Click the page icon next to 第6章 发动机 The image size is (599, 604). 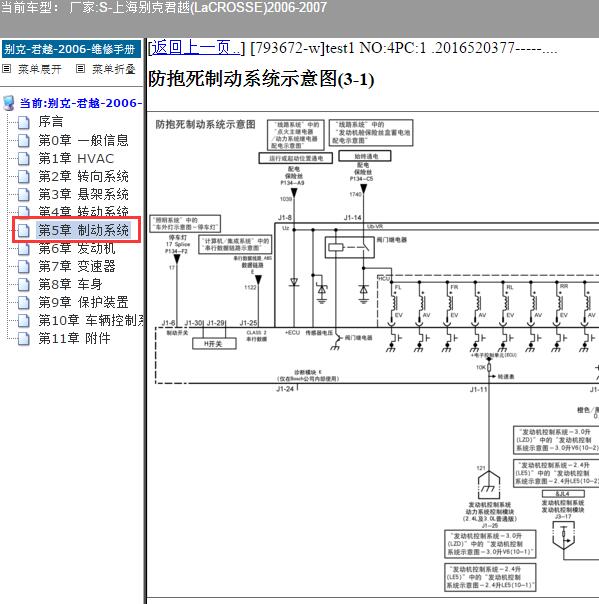(x=24, y=249)
